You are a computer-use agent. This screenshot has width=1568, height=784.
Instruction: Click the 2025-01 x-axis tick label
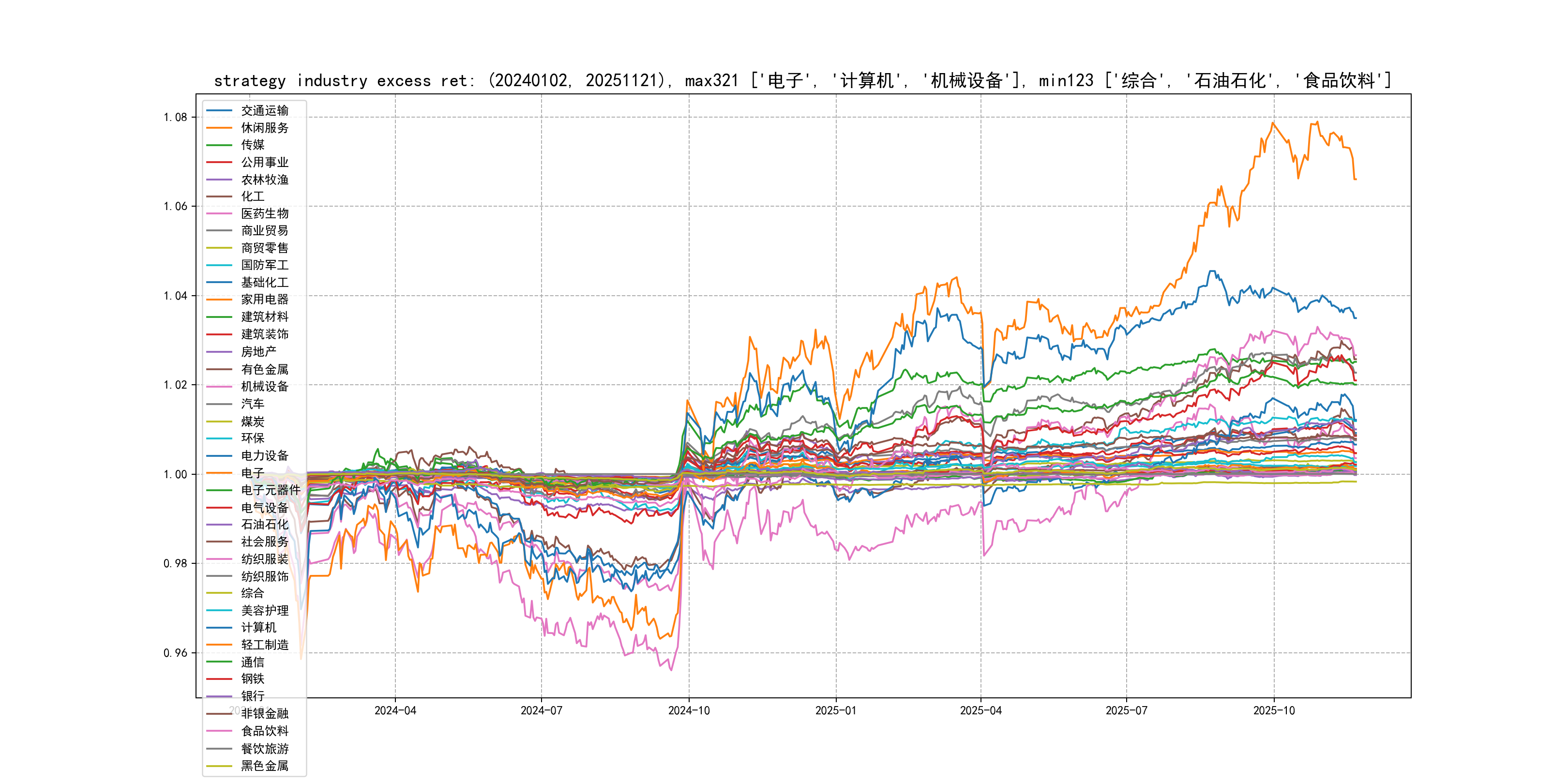[x=835, y=710]
